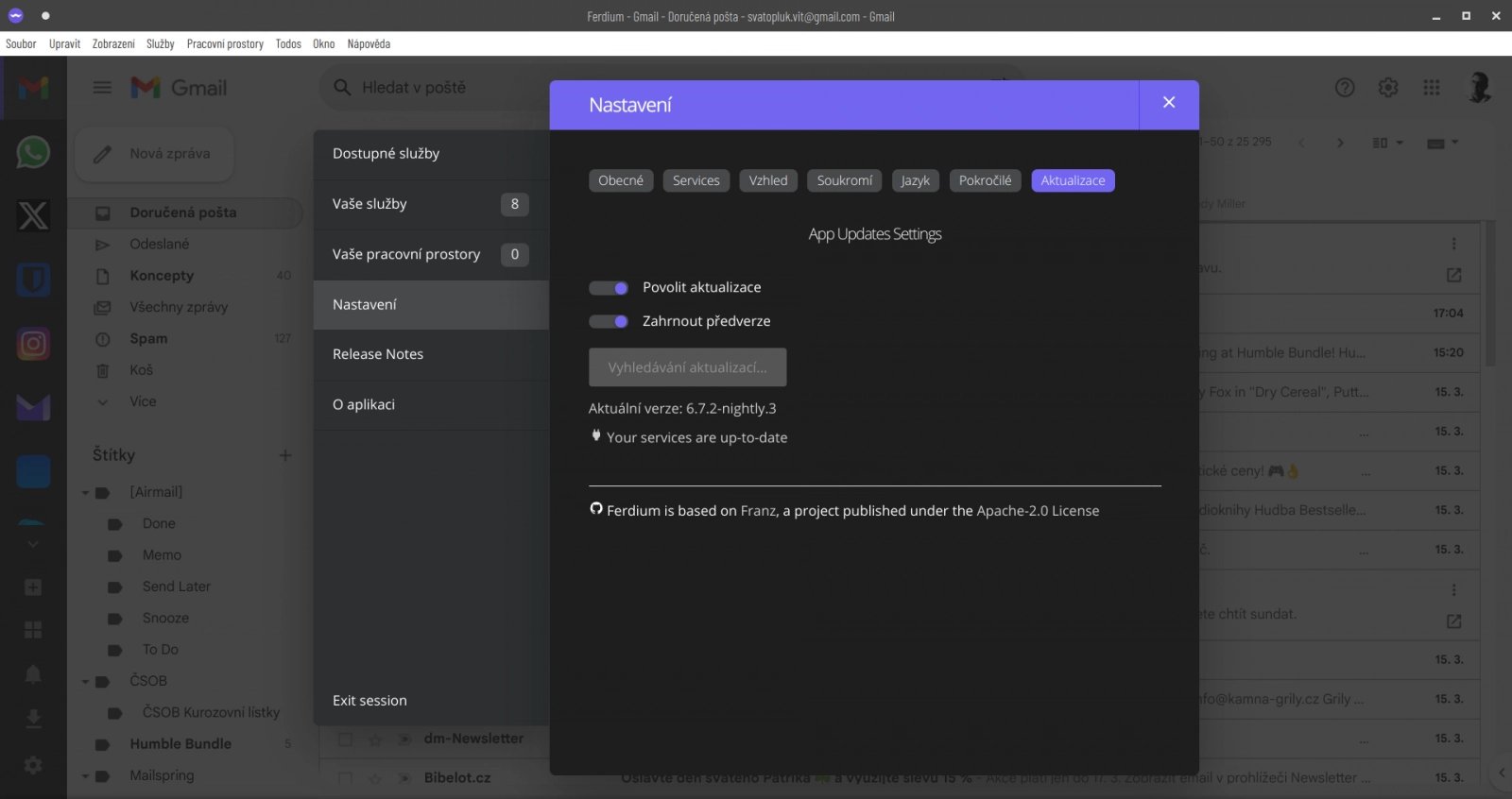Switch to the WhatsApp service

coord(33,152)
